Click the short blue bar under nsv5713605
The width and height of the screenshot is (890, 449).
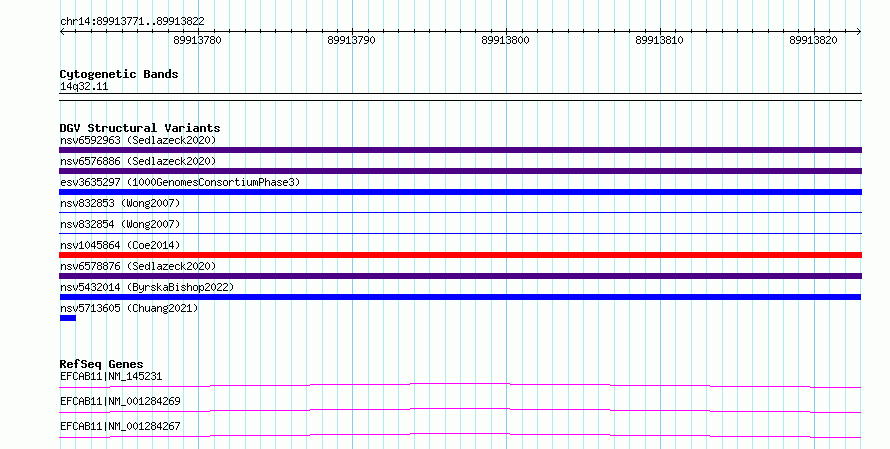[68, 318]
